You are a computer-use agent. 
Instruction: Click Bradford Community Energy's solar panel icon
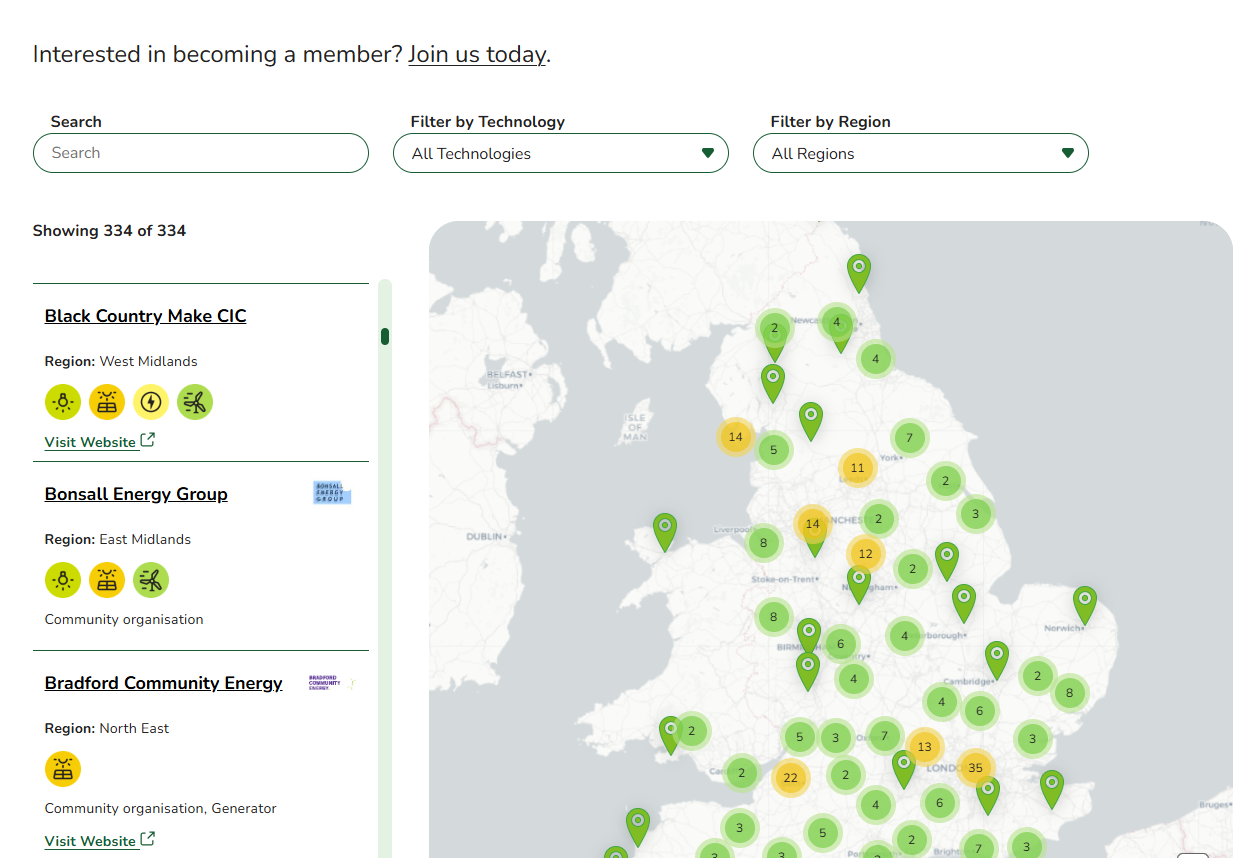pyautogui.click(x=63, y=769)
